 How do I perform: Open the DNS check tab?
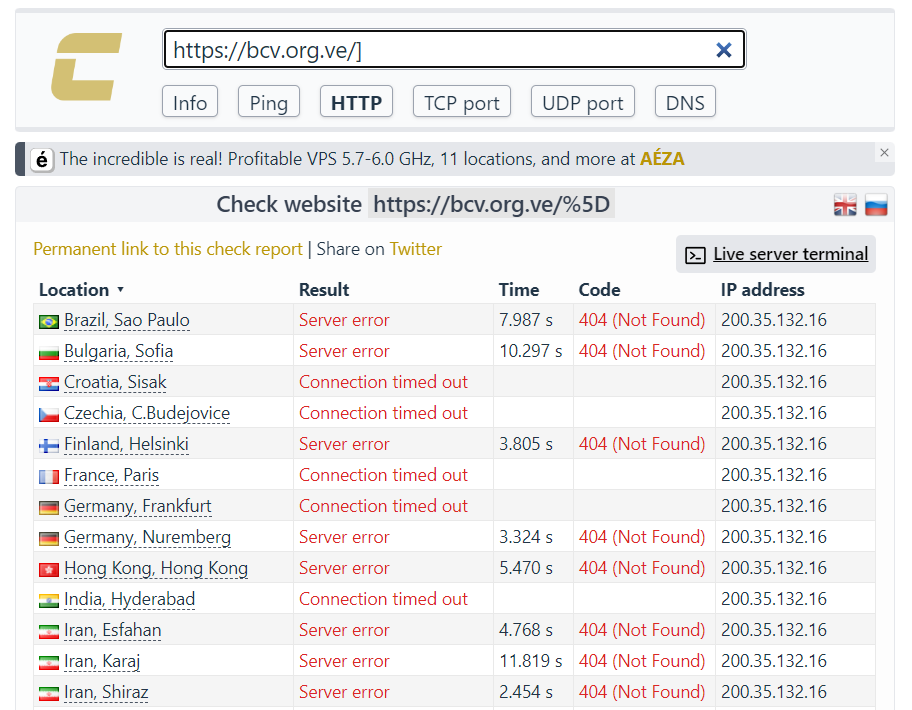click(x=685, y=102)
